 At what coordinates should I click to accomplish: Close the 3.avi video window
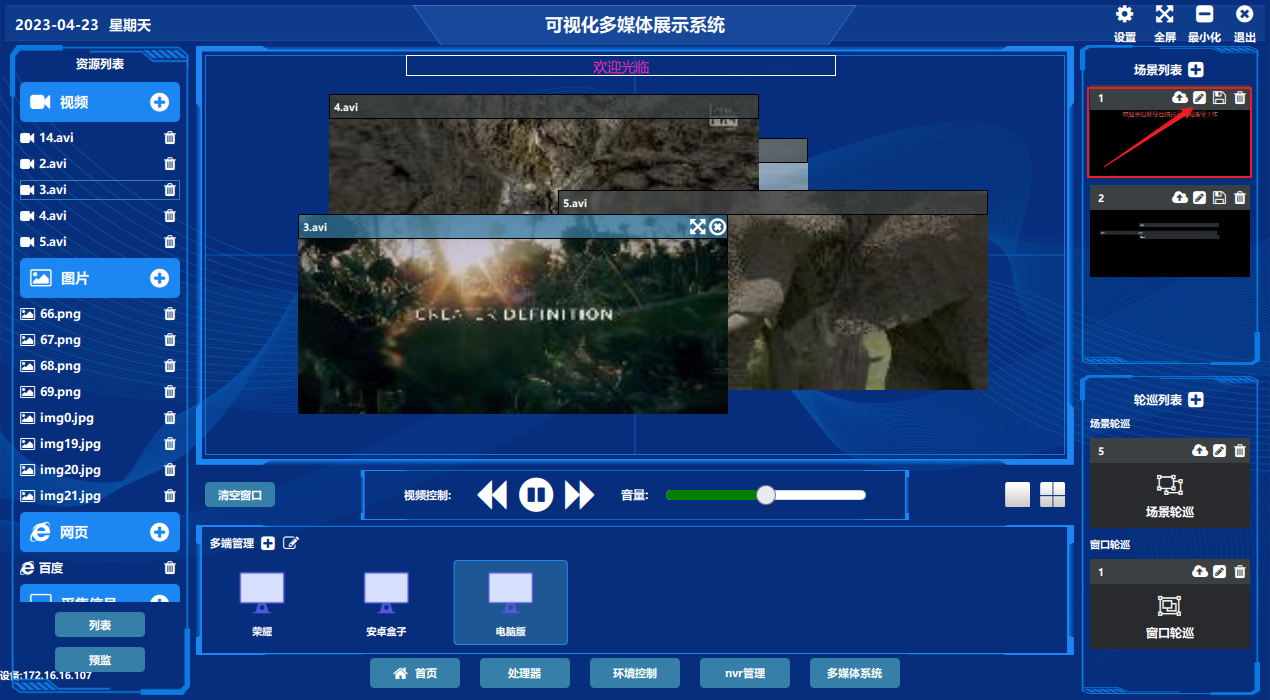point(717,227)
